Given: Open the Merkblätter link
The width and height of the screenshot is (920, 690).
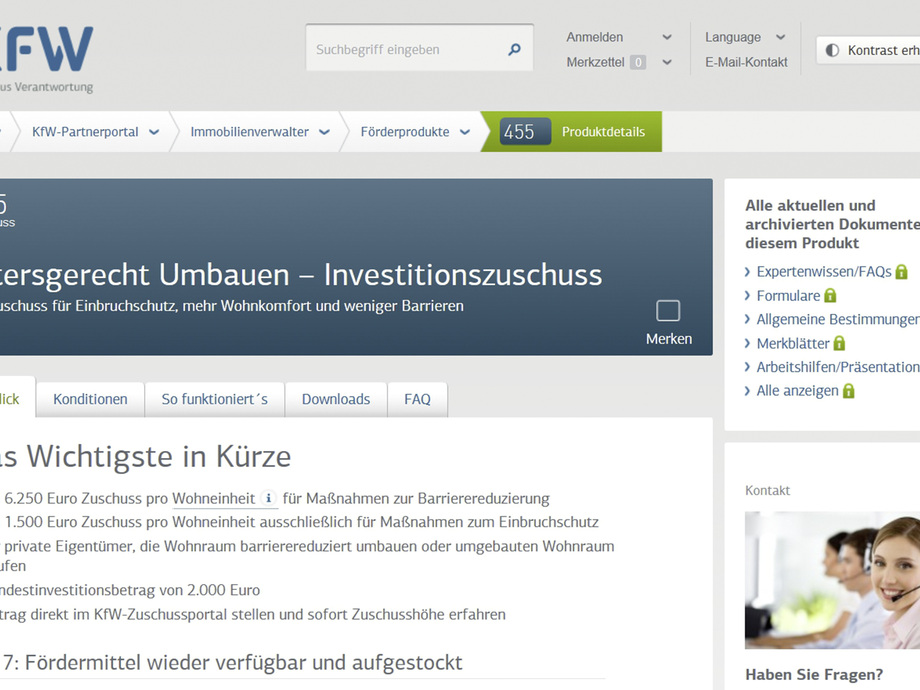Looking at the screenshot, I should coord(793,343).
